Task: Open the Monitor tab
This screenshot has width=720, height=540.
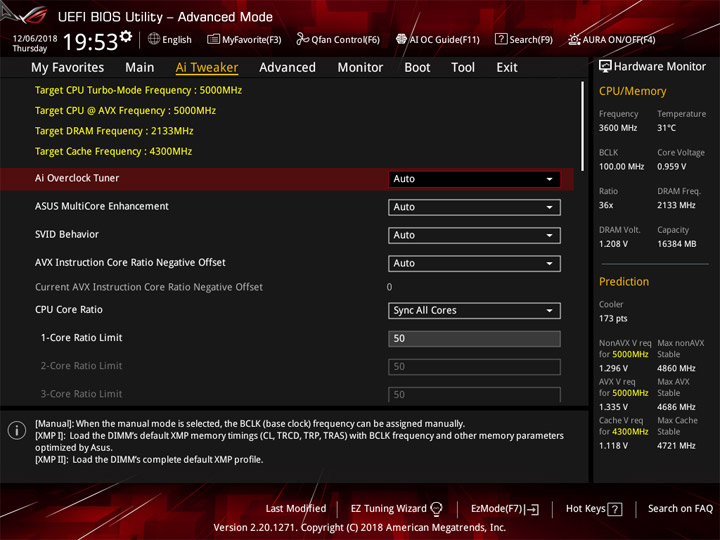Action: [360, 68]
